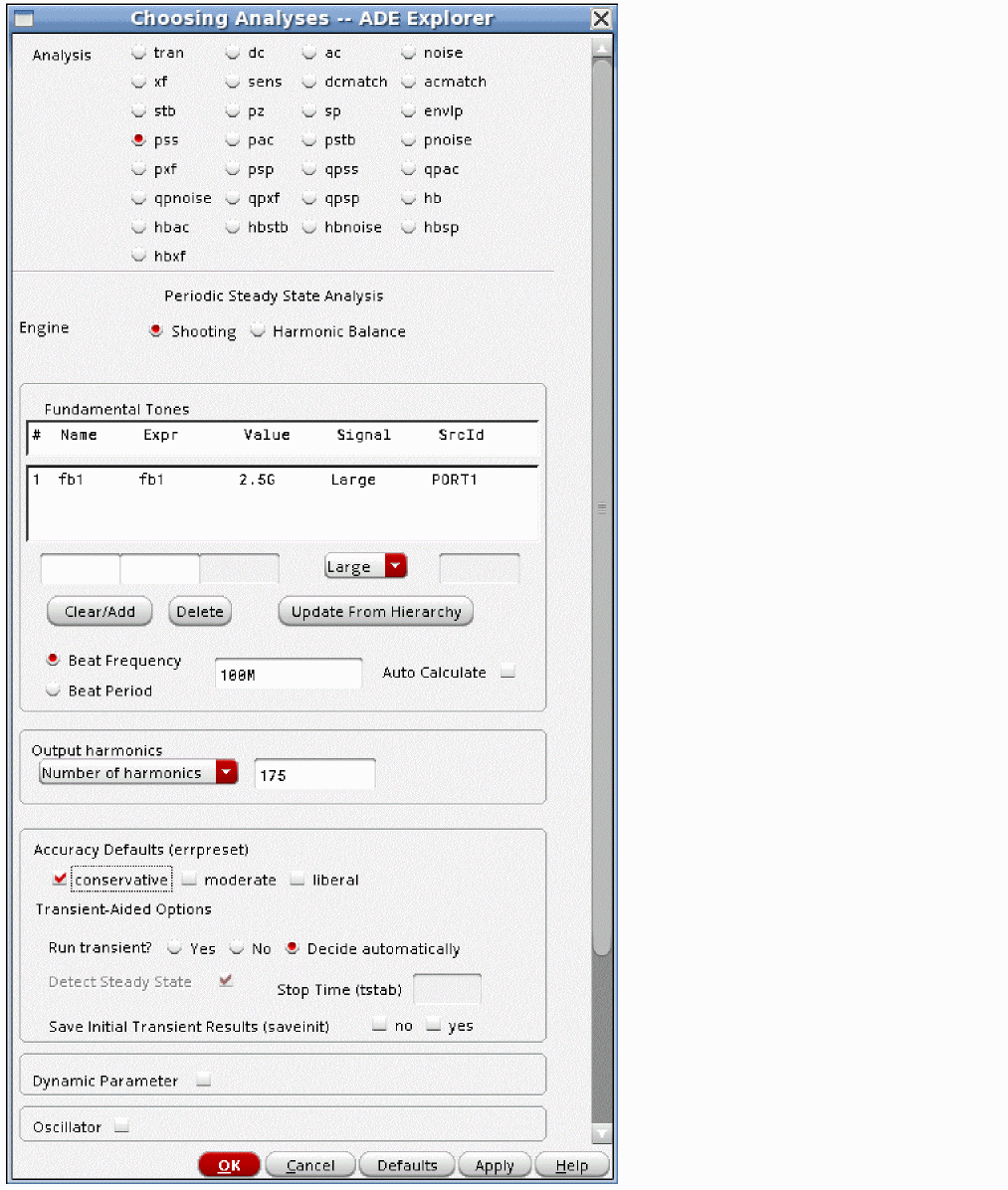Select the pnoise analysis type

pos(409,140)
